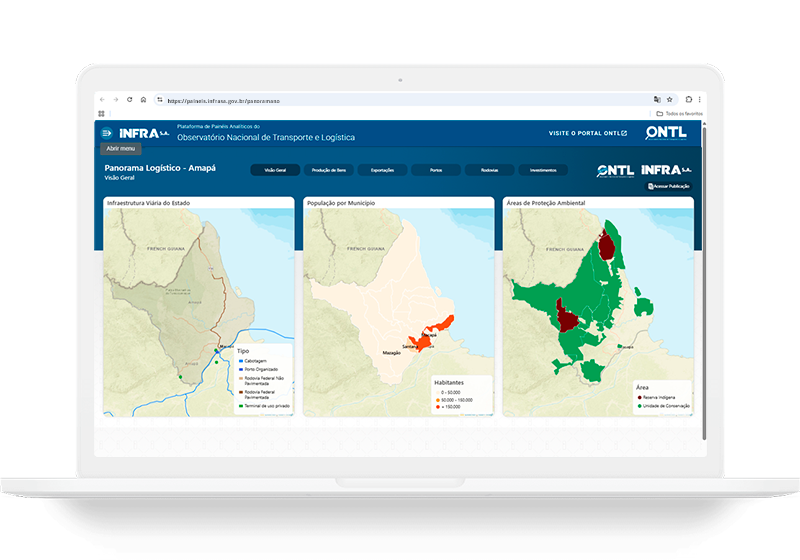Click the browser back arrow
The width and height of the screenshot is (800, 560).
(102, 100)
